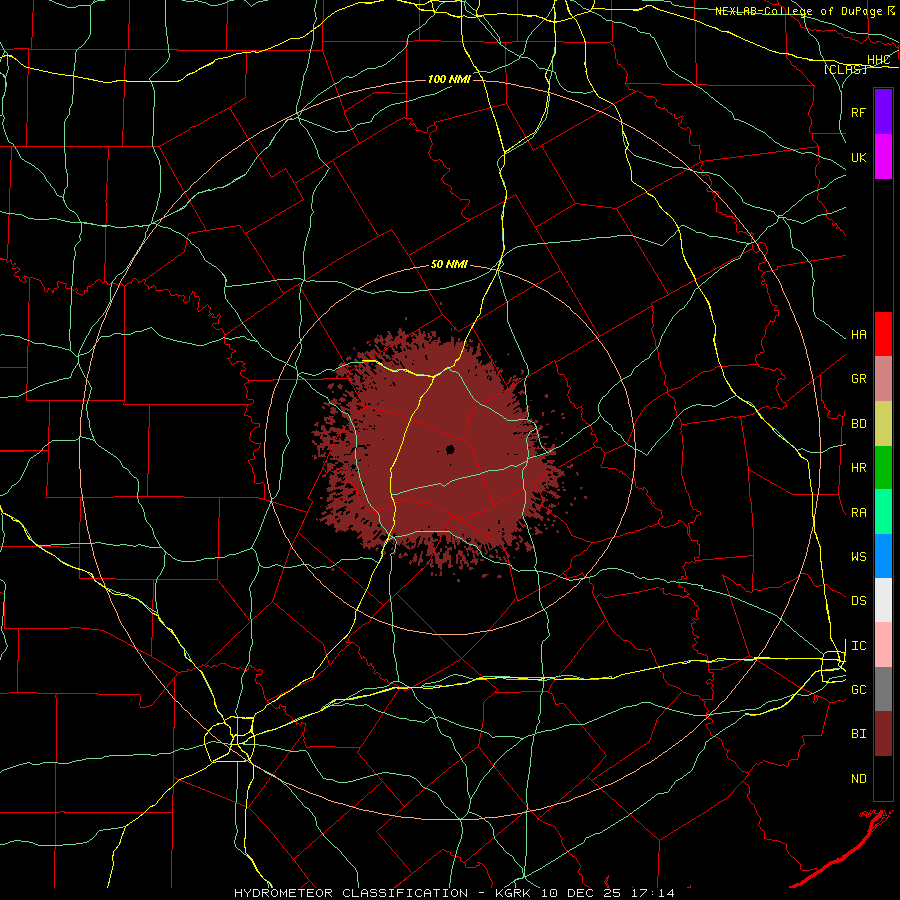Click the GR legend label

click(x=859, y=379)
